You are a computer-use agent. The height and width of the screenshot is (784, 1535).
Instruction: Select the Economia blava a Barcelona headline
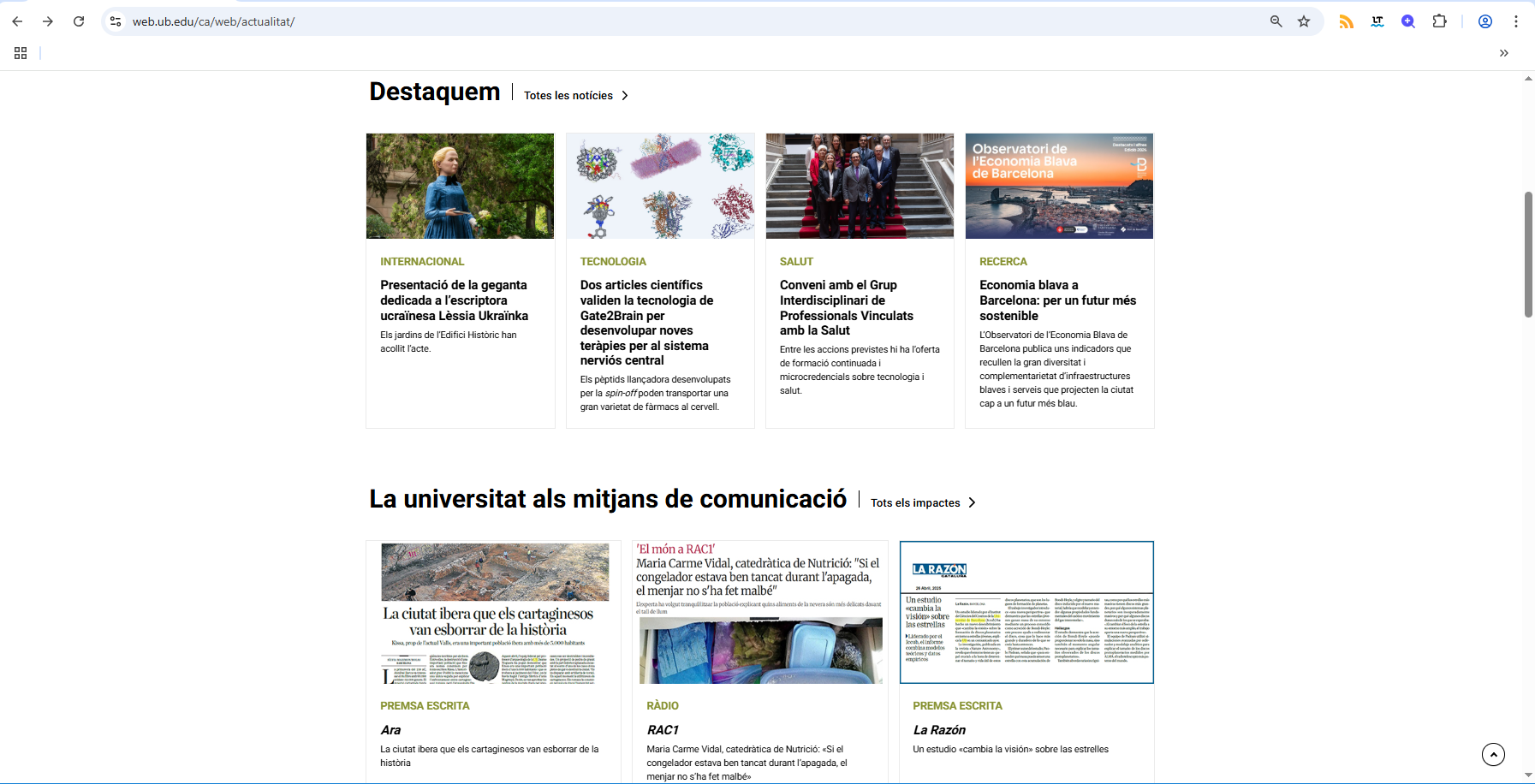click(x=1057, y=300)
